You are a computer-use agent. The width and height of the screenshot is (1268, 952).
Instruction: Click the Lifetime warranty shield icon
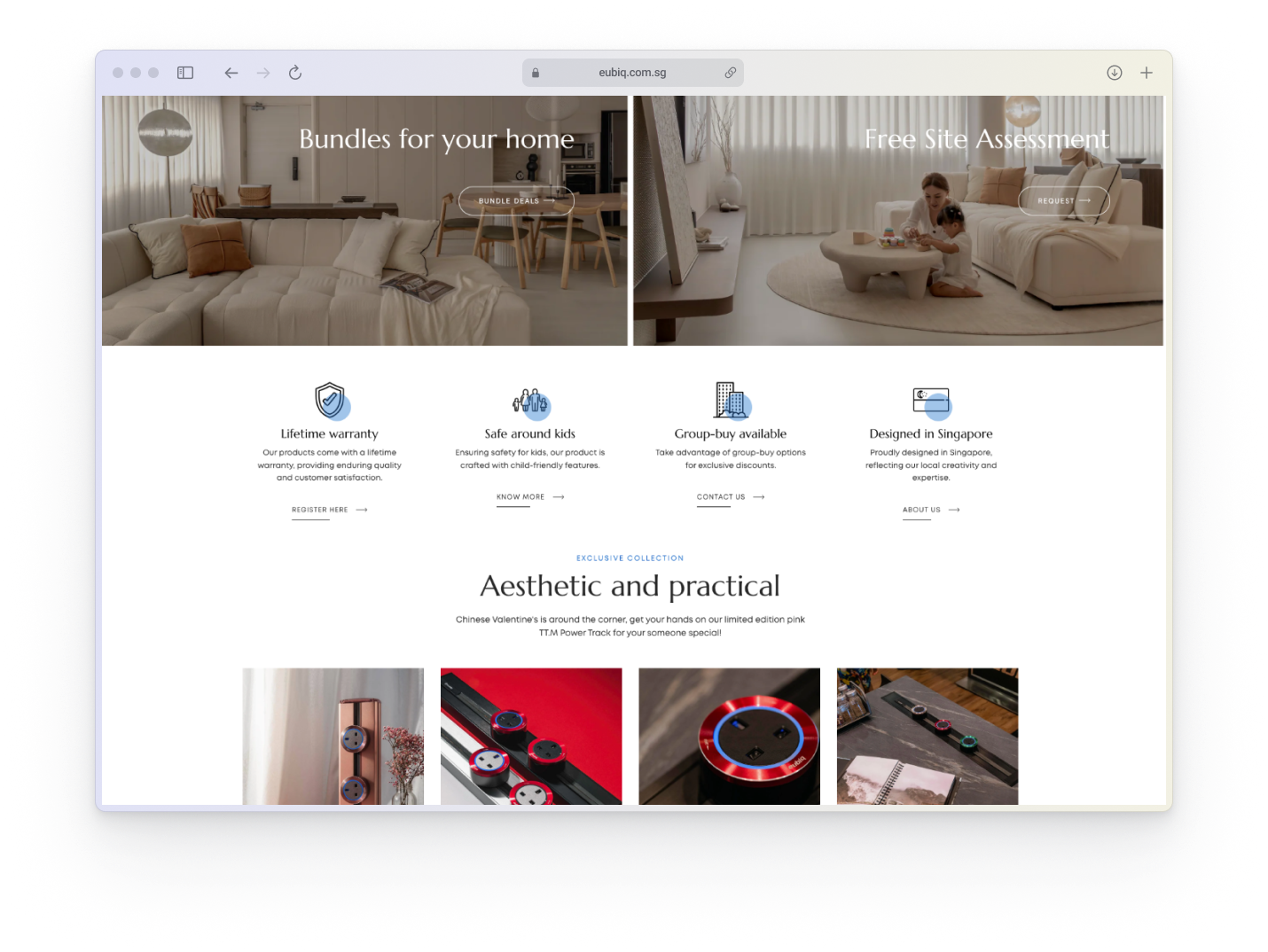tap(331, 401)
